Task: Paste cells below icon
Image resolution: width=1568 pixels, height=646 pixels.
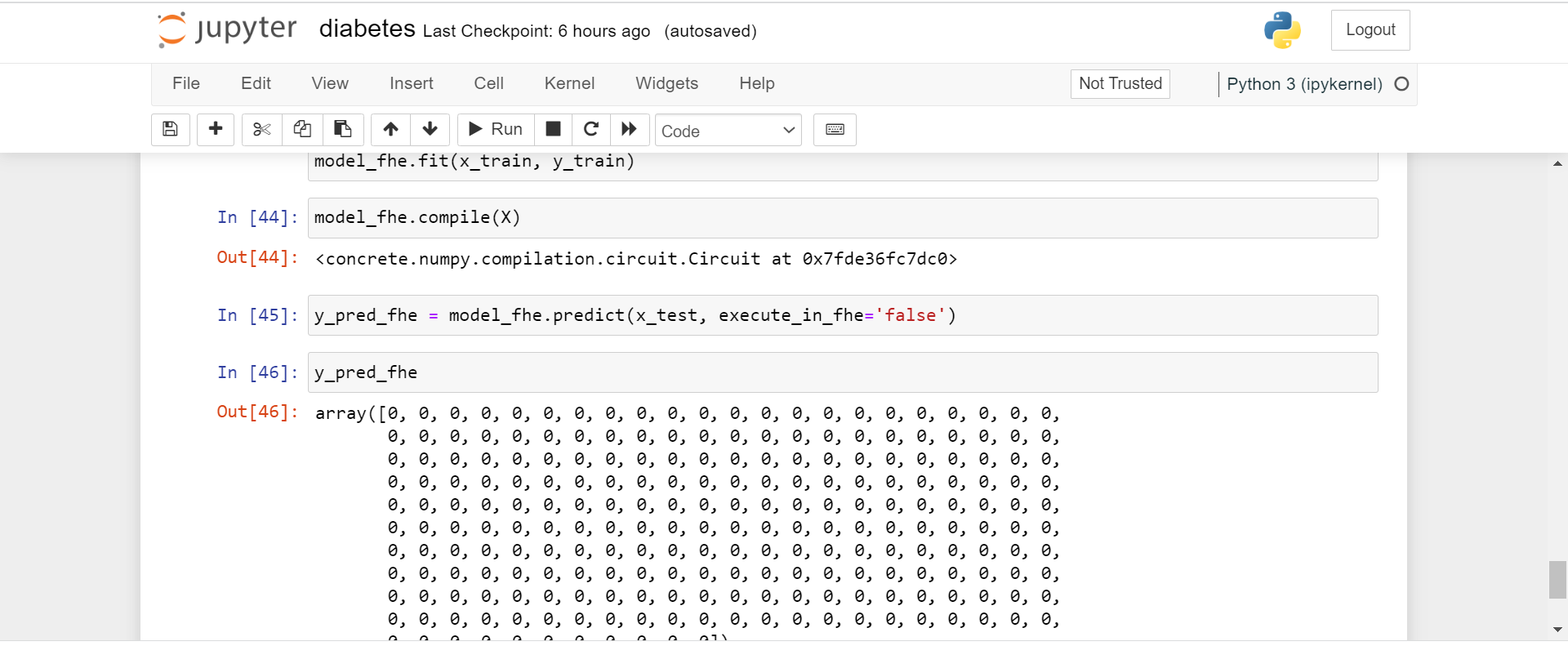Action: click(x=343, y=129)
